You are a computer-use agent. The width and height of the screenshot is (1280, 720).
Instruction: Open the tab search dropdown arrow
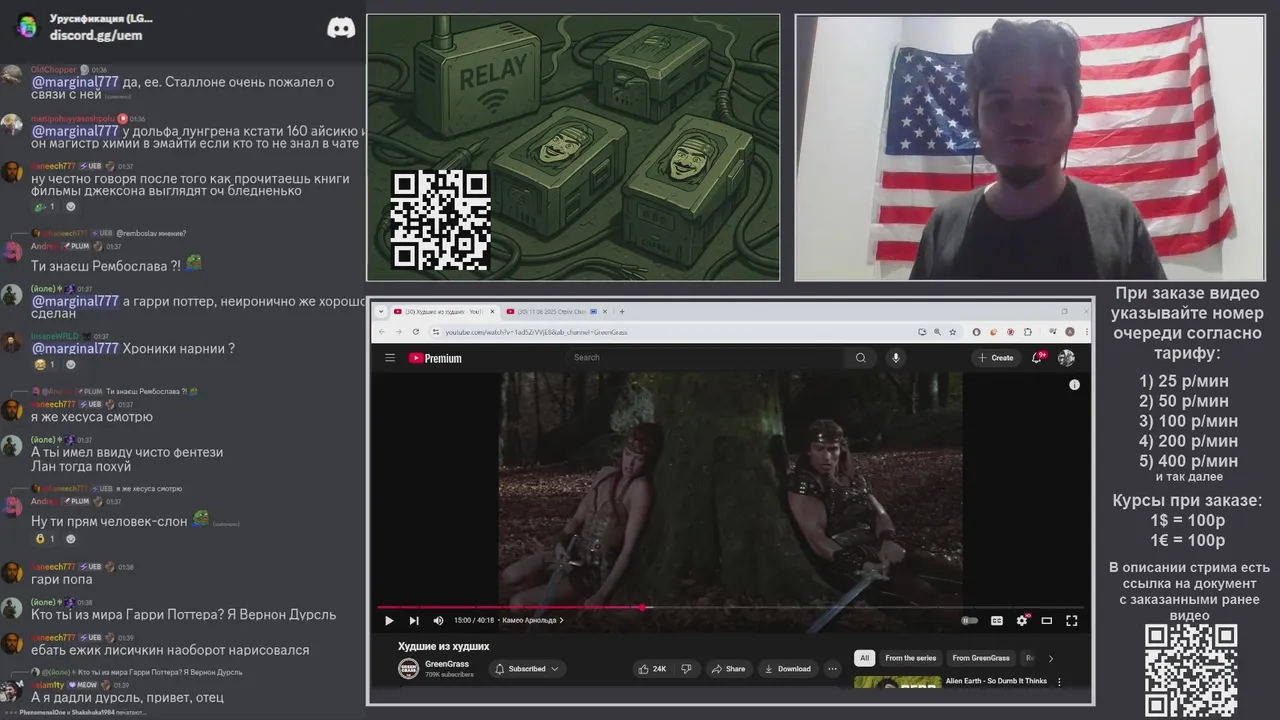[381, 312]
